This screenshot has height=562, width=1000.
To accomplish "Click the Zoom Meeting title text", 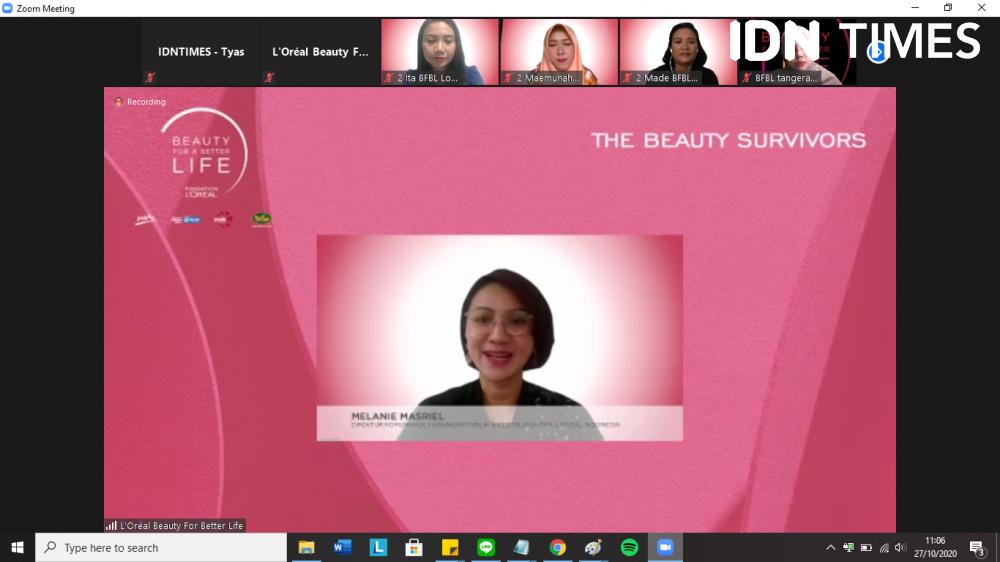I will pos(45,8).
